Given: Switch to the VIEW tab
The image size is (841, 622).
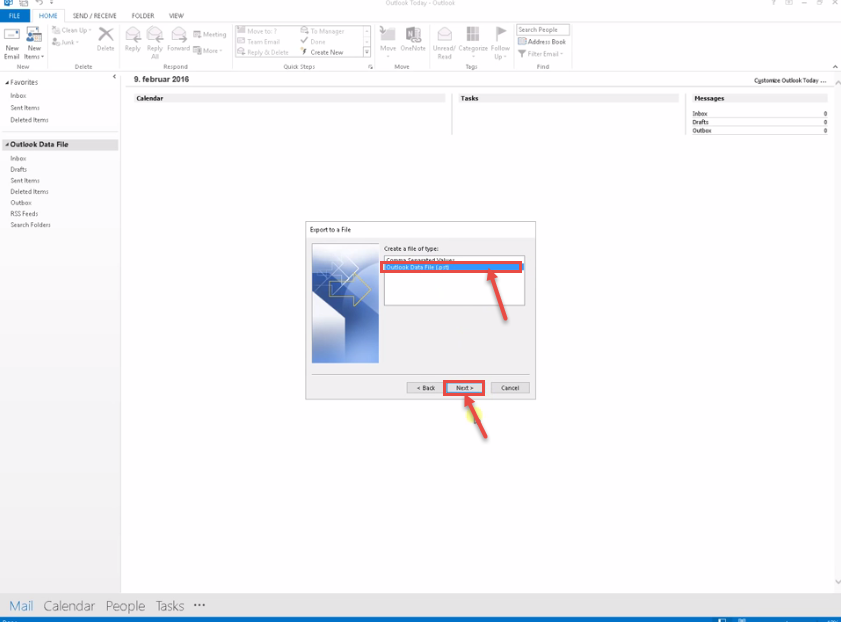Looking at the screenshot, I should coord(176,16).
